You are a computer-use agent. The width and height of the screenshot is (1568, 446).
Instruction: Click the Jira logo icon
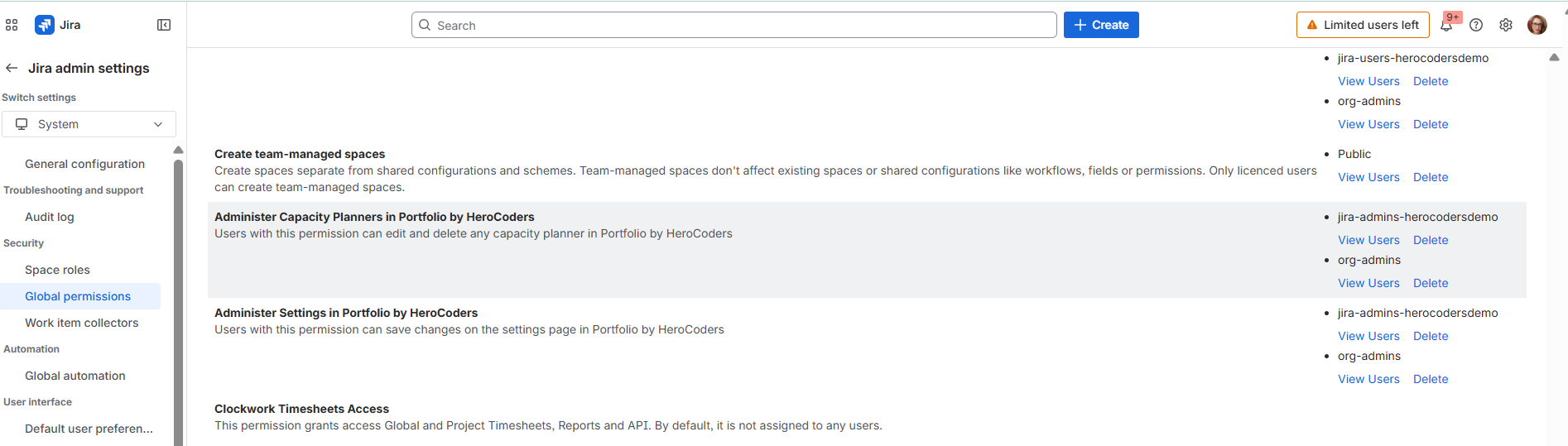(x=45, y=25)
